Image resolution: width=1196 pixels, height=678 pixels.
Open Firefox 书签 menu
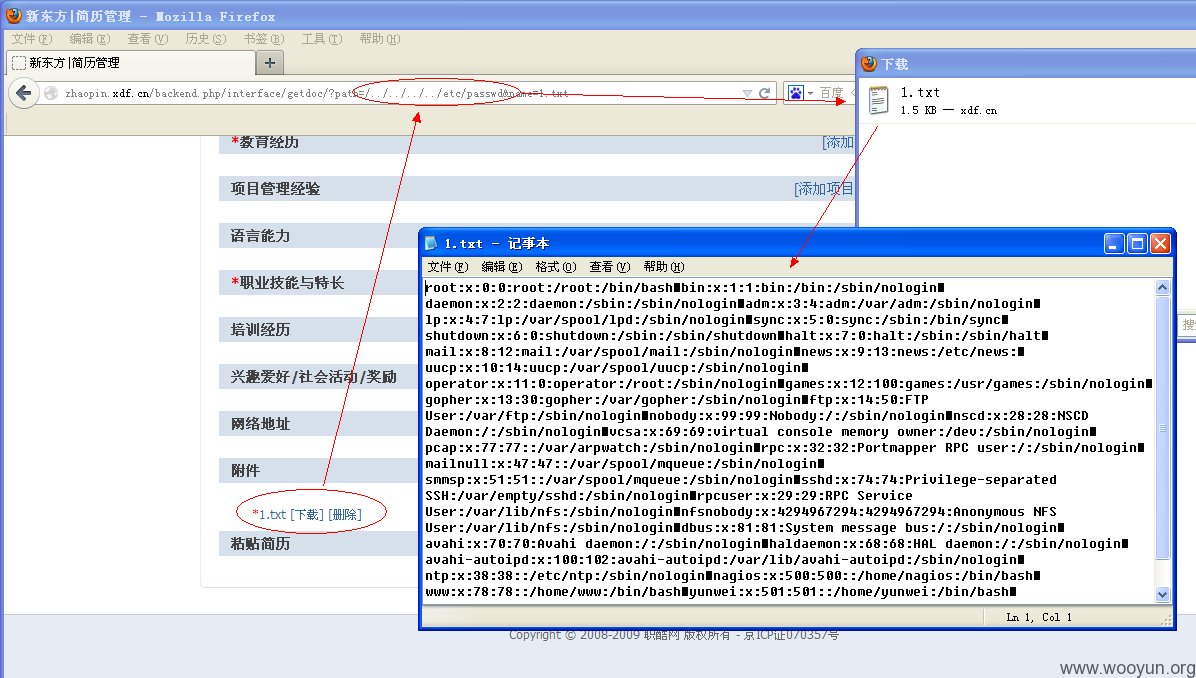click(x=263, y=38)
